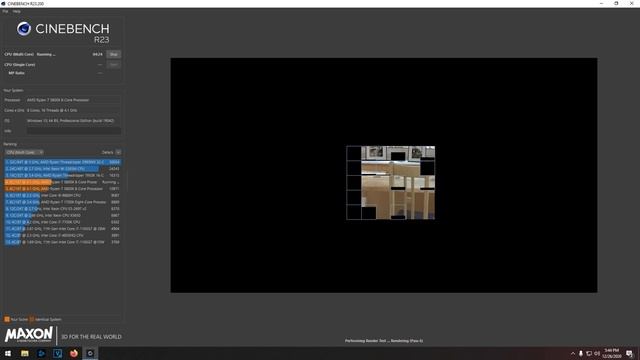
Task: Toggle the Details checkbox in Ranking
Action: click(118, 152)
